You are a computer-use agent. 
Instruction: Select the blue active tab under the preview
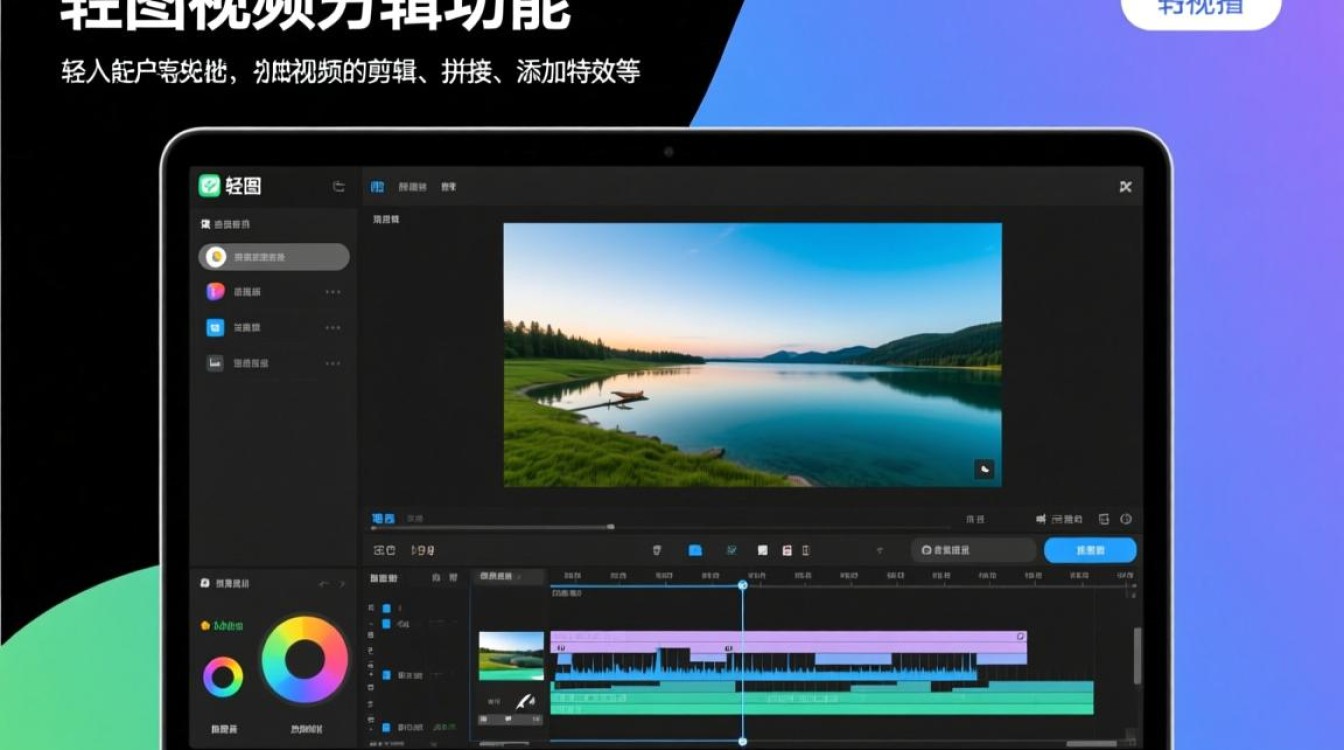click(x=383, y=519)
